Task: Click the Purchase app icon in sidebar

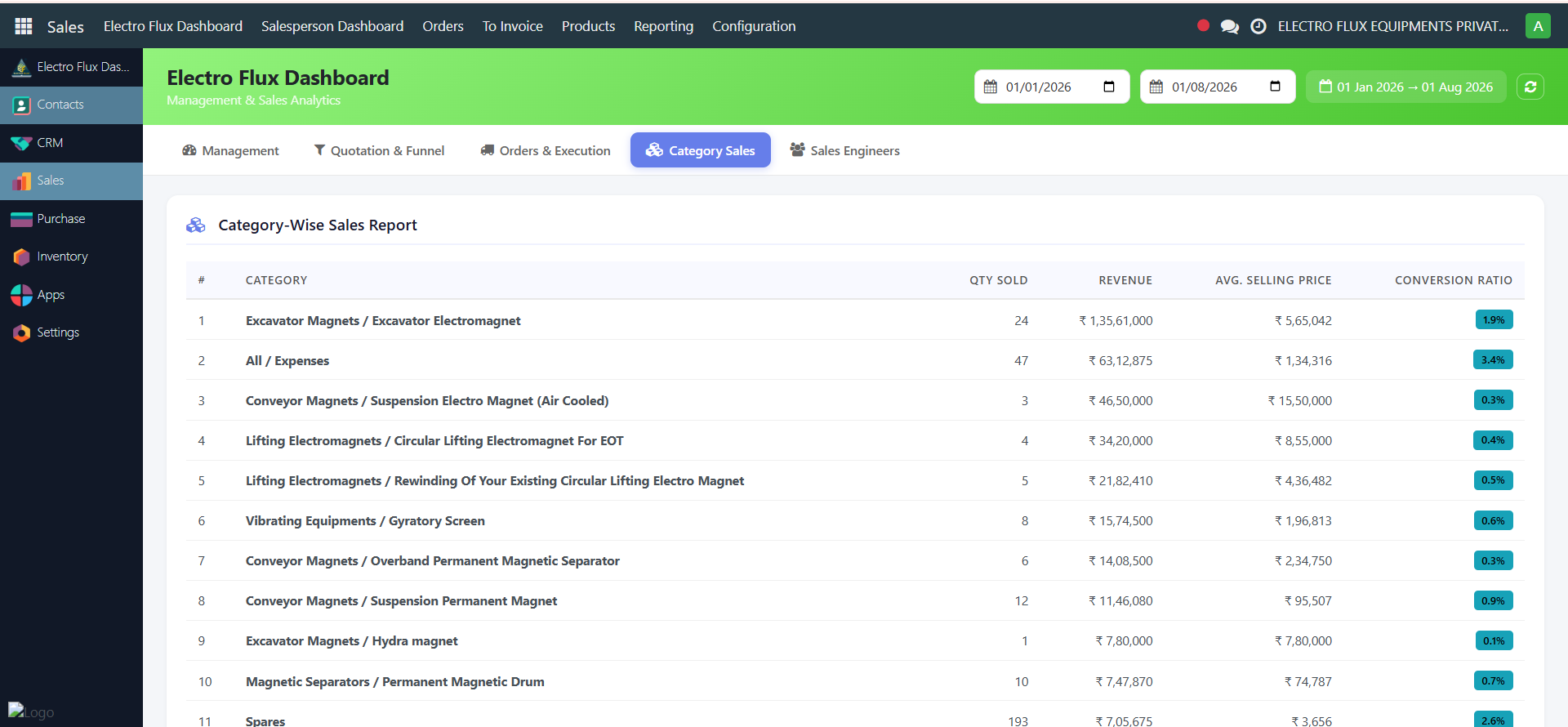Action: [22, 219]
